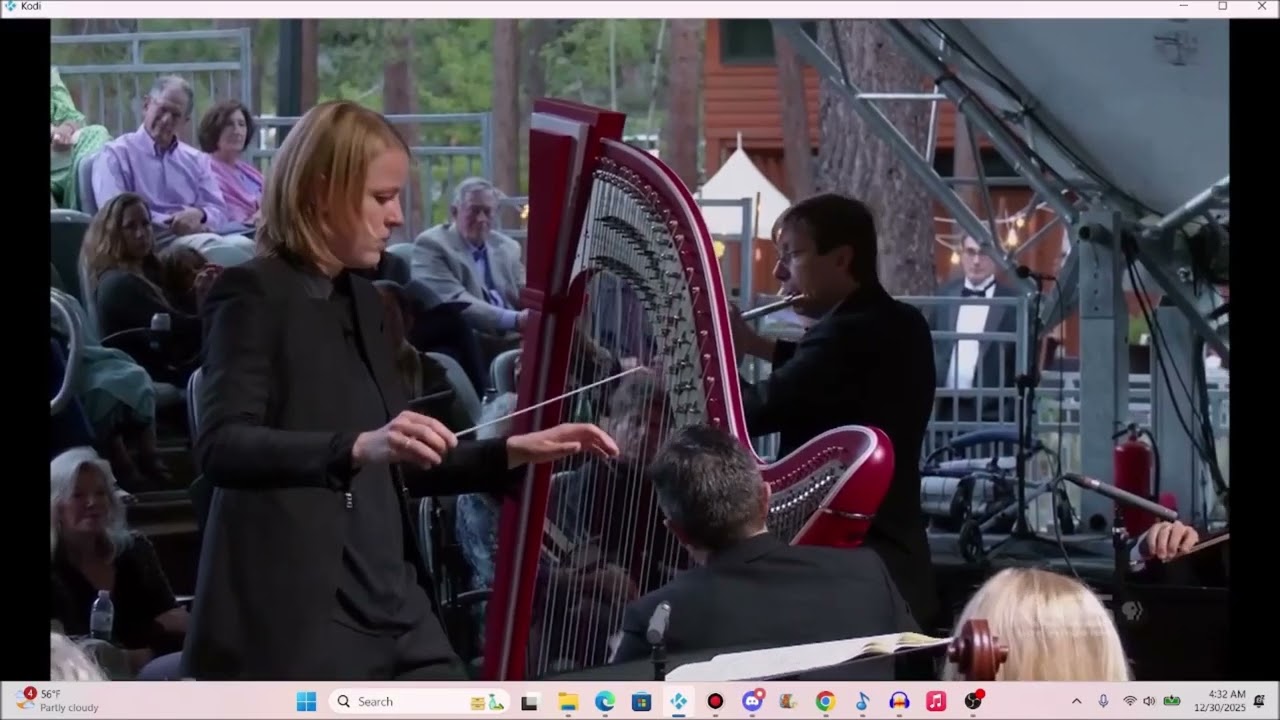Open Wi-Fi network settings in the tray
1280x720 pixels.
pyautogui.click(x=1130, y=701)
